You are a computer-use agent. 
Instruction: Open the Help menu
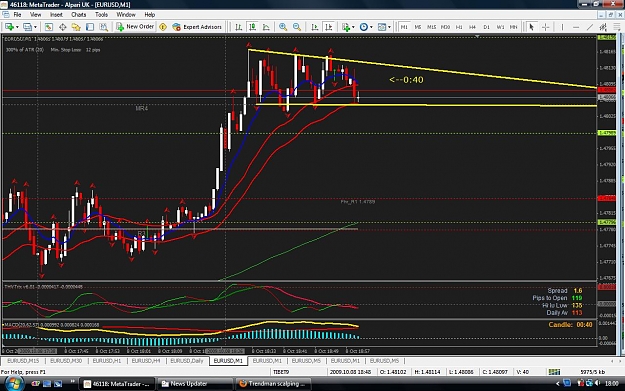click(x=149, y=15)
